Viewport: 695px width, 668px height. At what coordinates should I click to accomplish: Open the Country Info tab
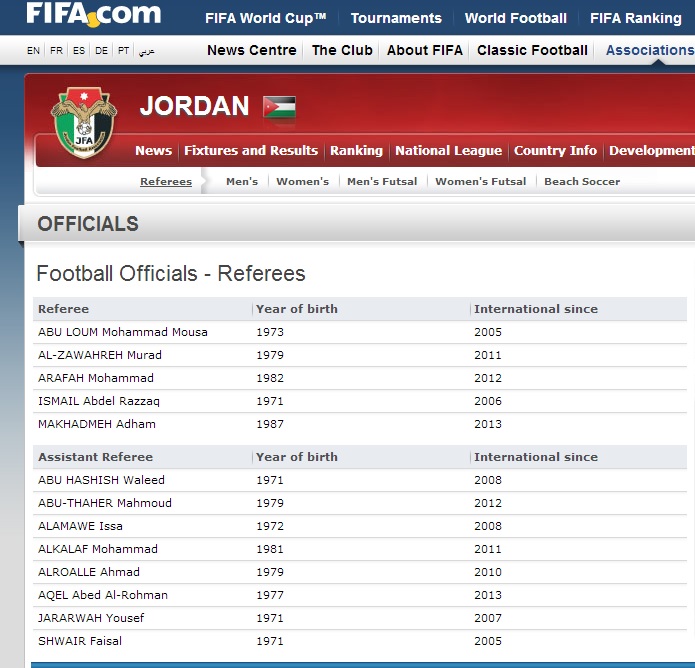(555, 151)
